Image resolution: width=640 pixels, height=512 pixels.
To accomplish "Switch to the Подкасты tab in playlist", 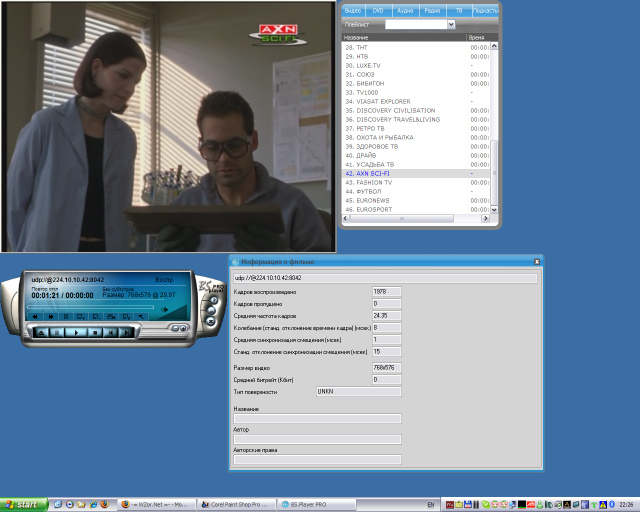I will point(485,11).
